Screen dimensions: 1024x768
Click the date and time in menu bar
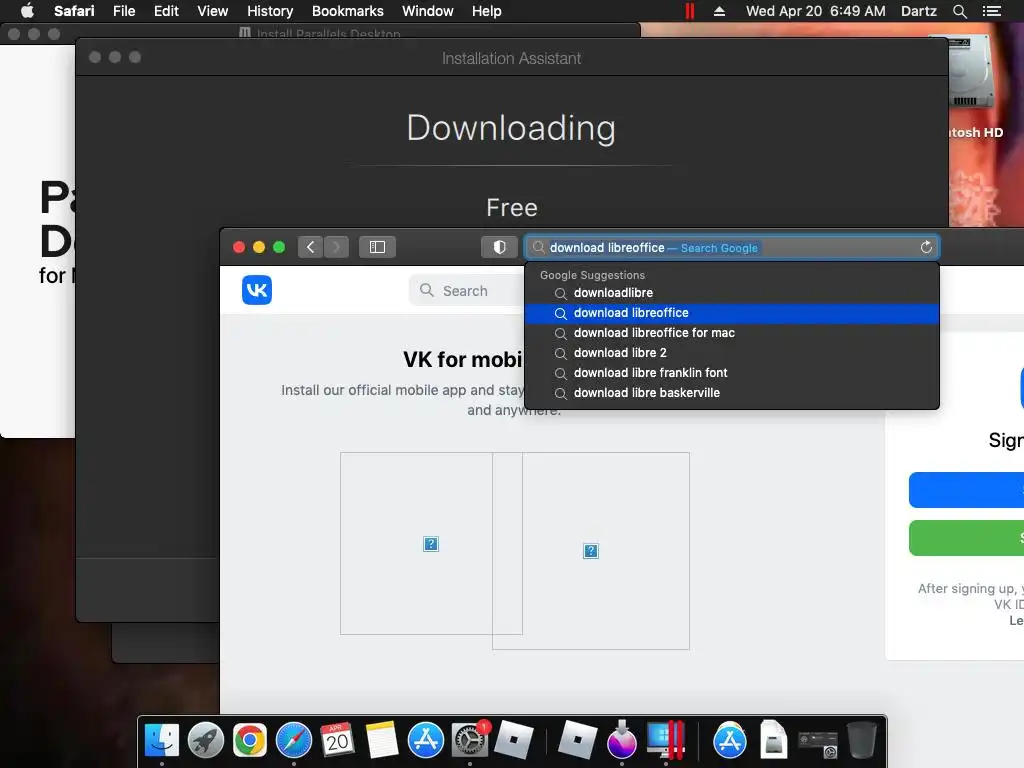click(816, 11)
